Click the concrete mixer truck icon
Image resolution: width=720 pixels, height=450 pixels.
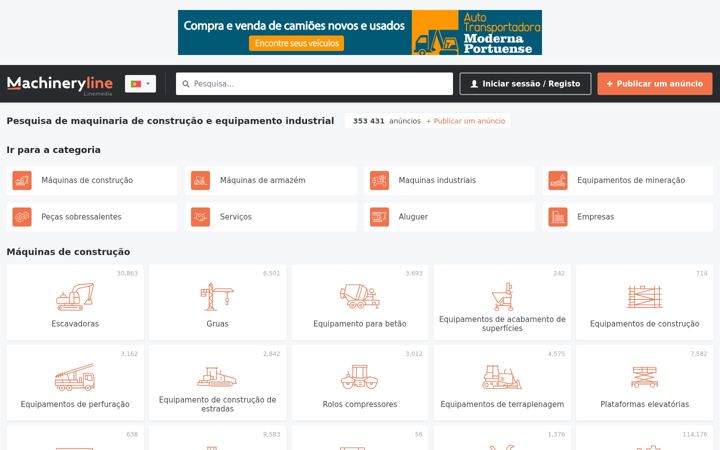tap(360, 296)
